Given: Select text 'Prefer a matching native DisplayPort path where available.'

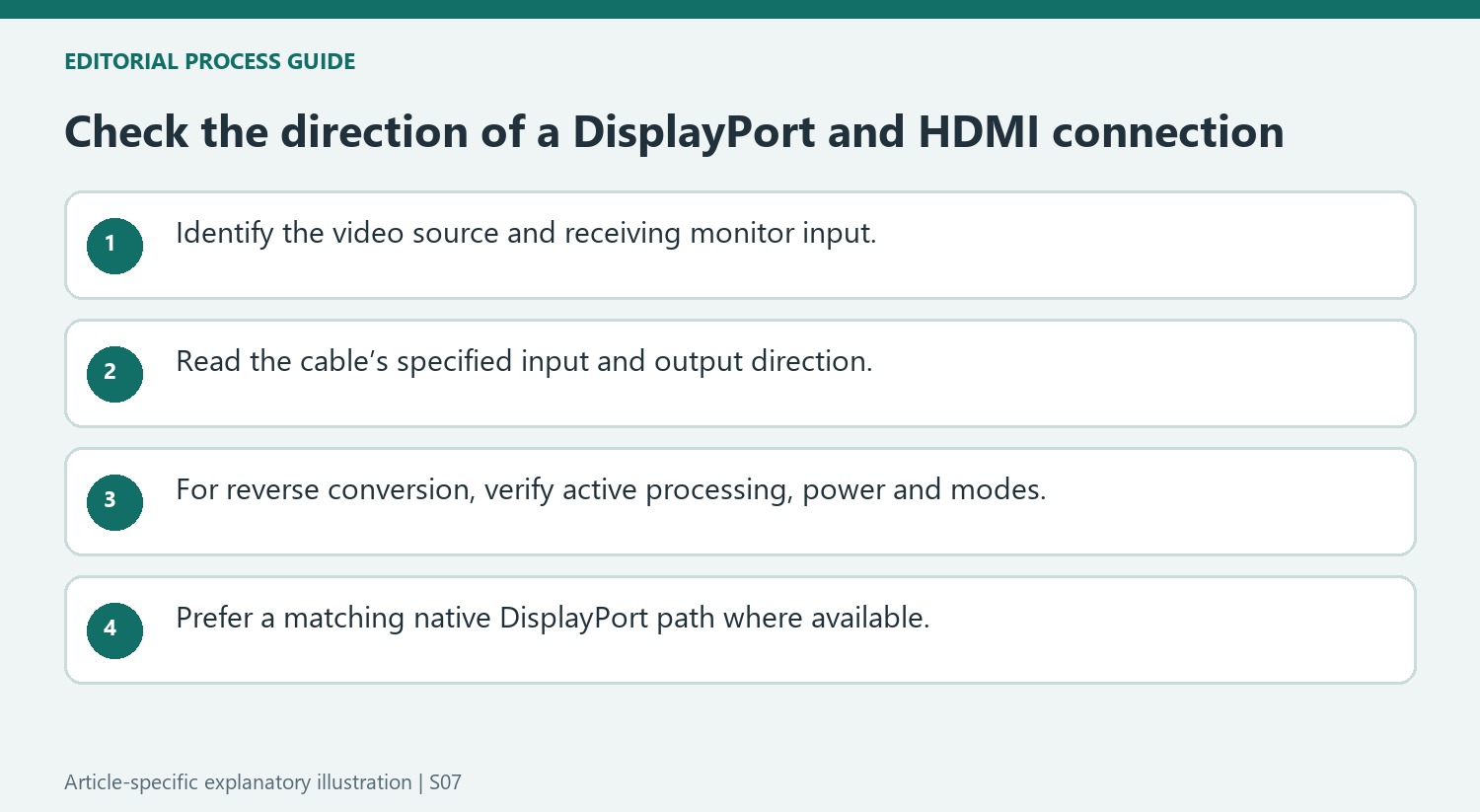Looking at the screenshot, I should [x=553, y=619].
